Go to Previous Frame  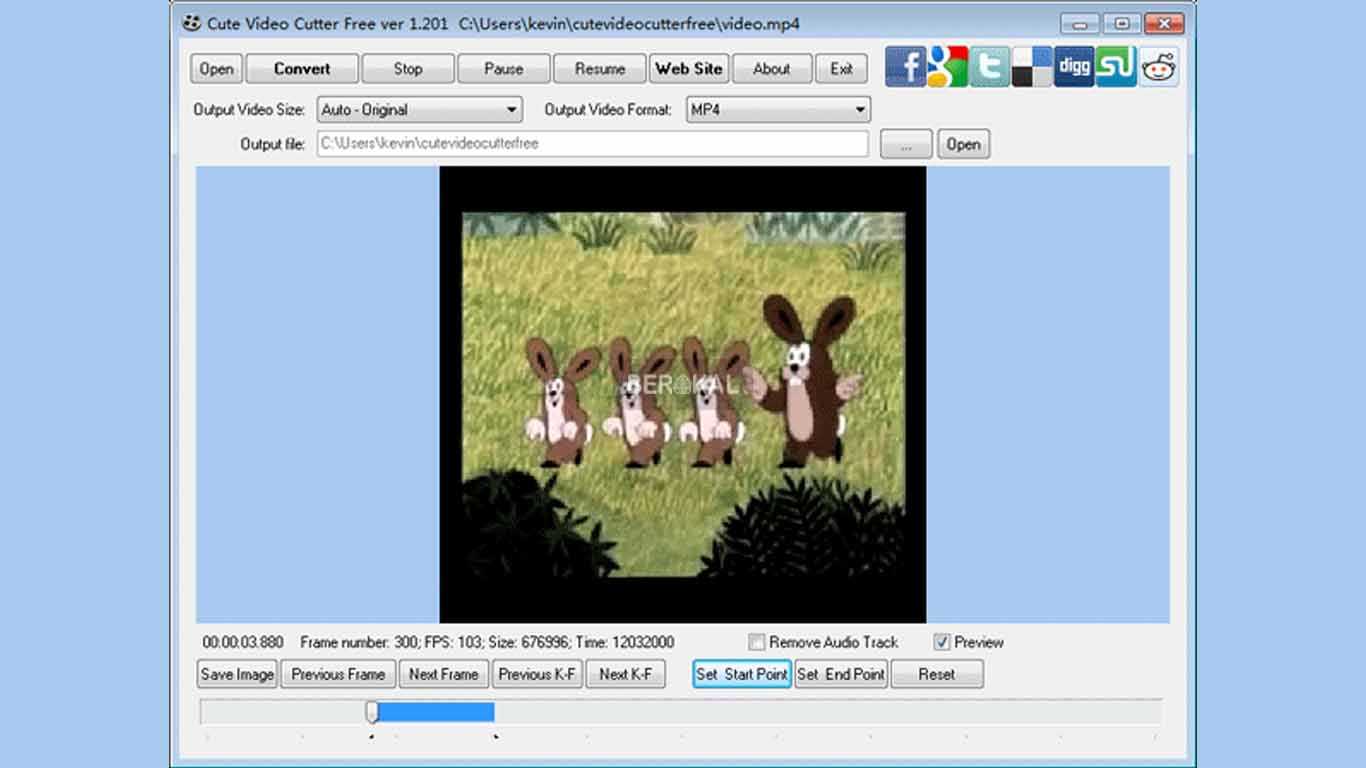pyautogui.click(x=338, y=674)
